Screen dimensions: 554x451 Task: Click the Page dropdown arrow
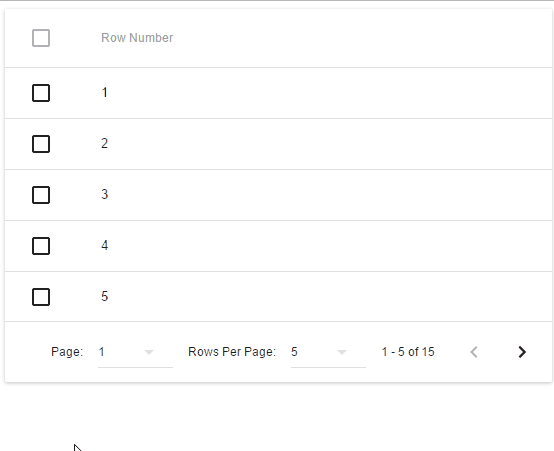click(x=149, y=352)
